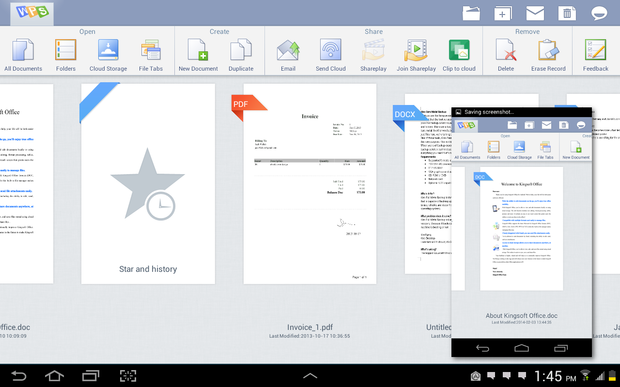The image size is (620, 387).
Task: Click Clip to cloud
Action: pos(459,55)
